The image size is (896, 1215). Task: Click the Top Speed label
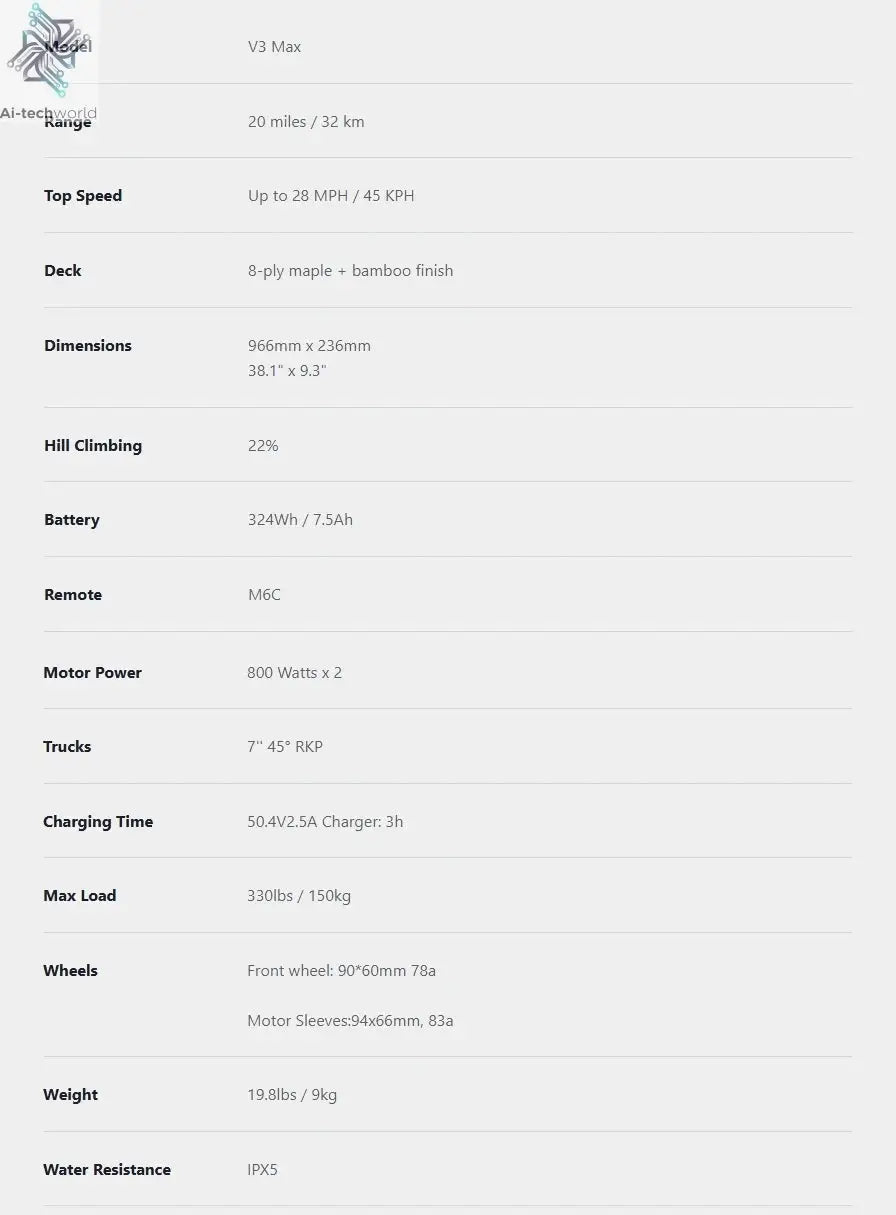point(83,196)
